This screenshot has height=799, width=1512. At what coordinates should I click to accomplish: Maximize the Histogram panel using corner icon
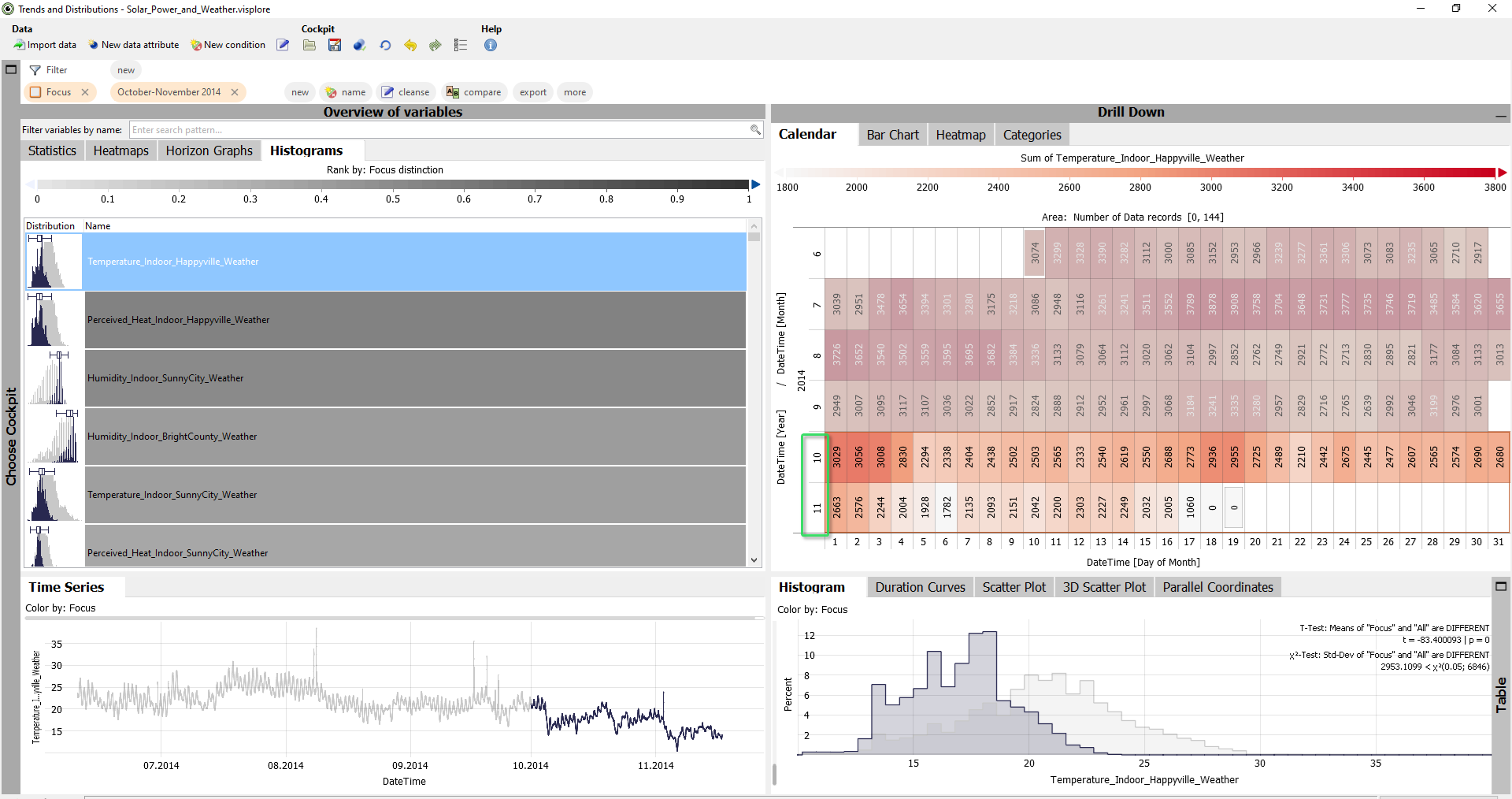(x=1501, y=586)
